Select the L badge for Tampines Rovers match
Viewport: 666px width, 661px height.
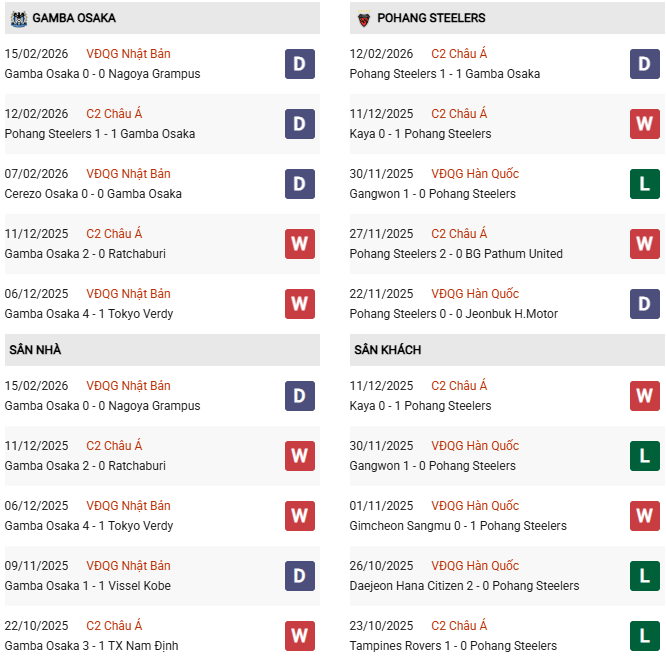pyautogui.click(x=644, y=636)
